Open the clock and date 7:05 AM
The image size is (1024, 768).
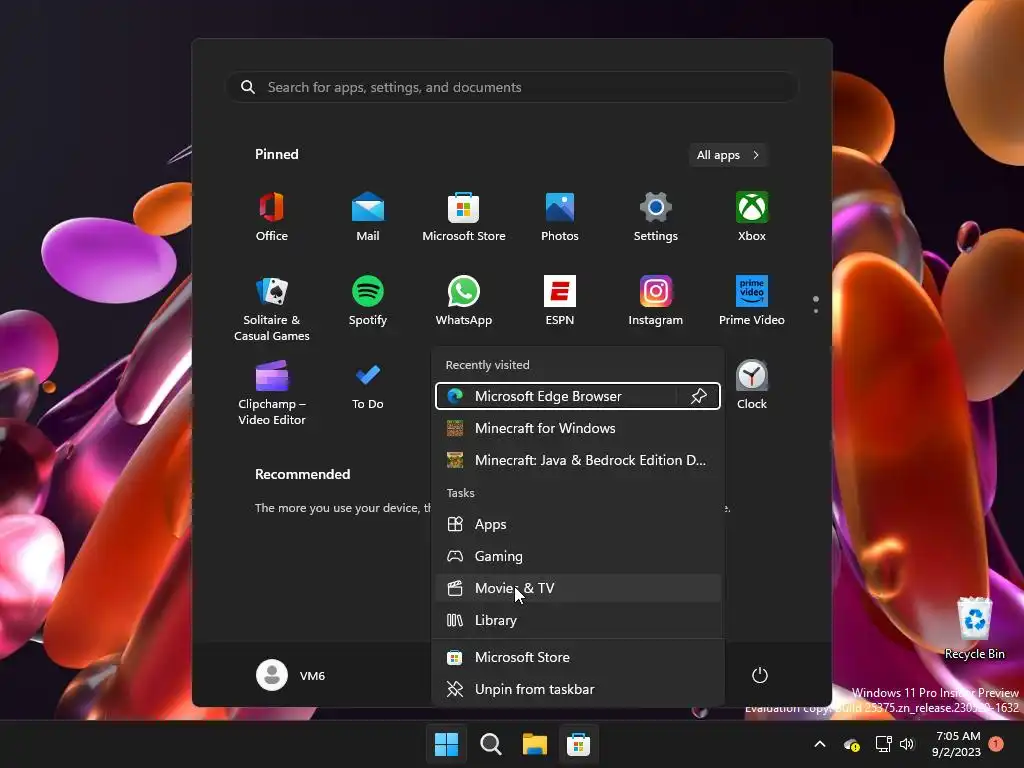[957, 744]
